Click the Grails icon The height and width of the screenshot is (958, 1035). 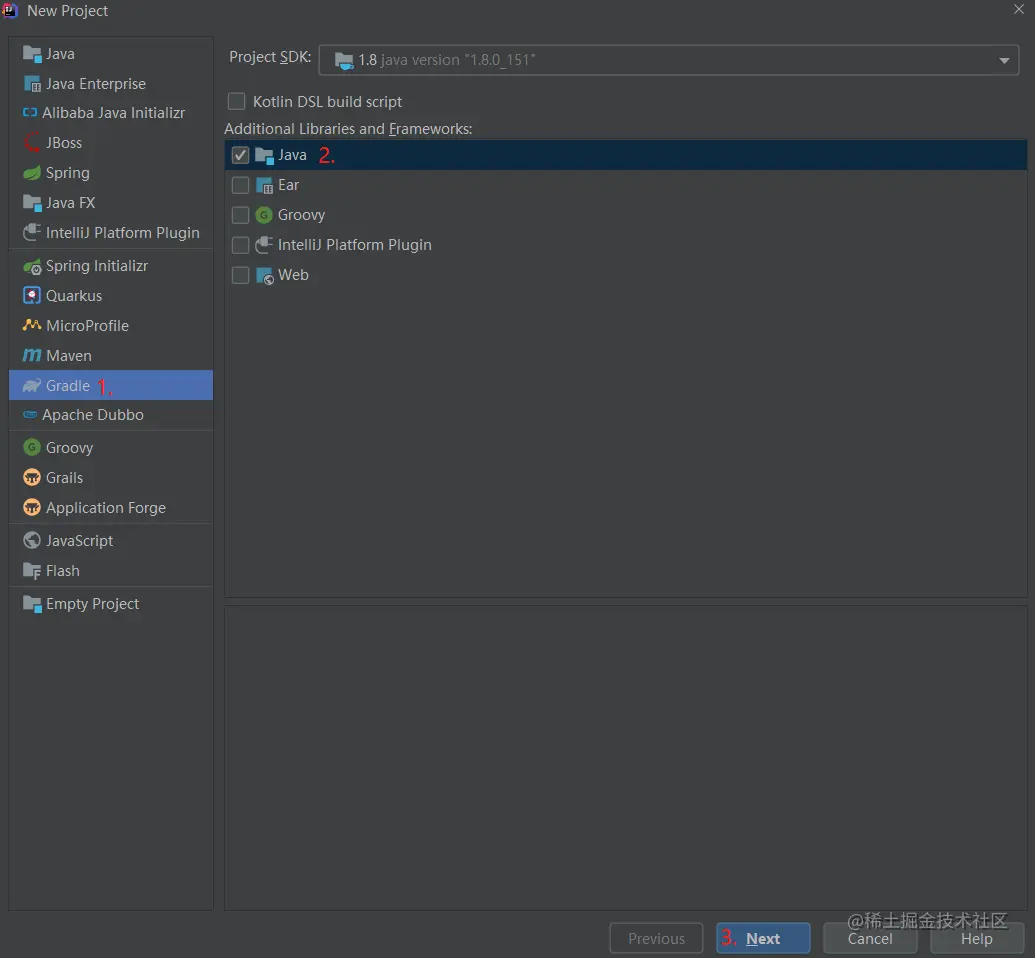tap(32, 477)
